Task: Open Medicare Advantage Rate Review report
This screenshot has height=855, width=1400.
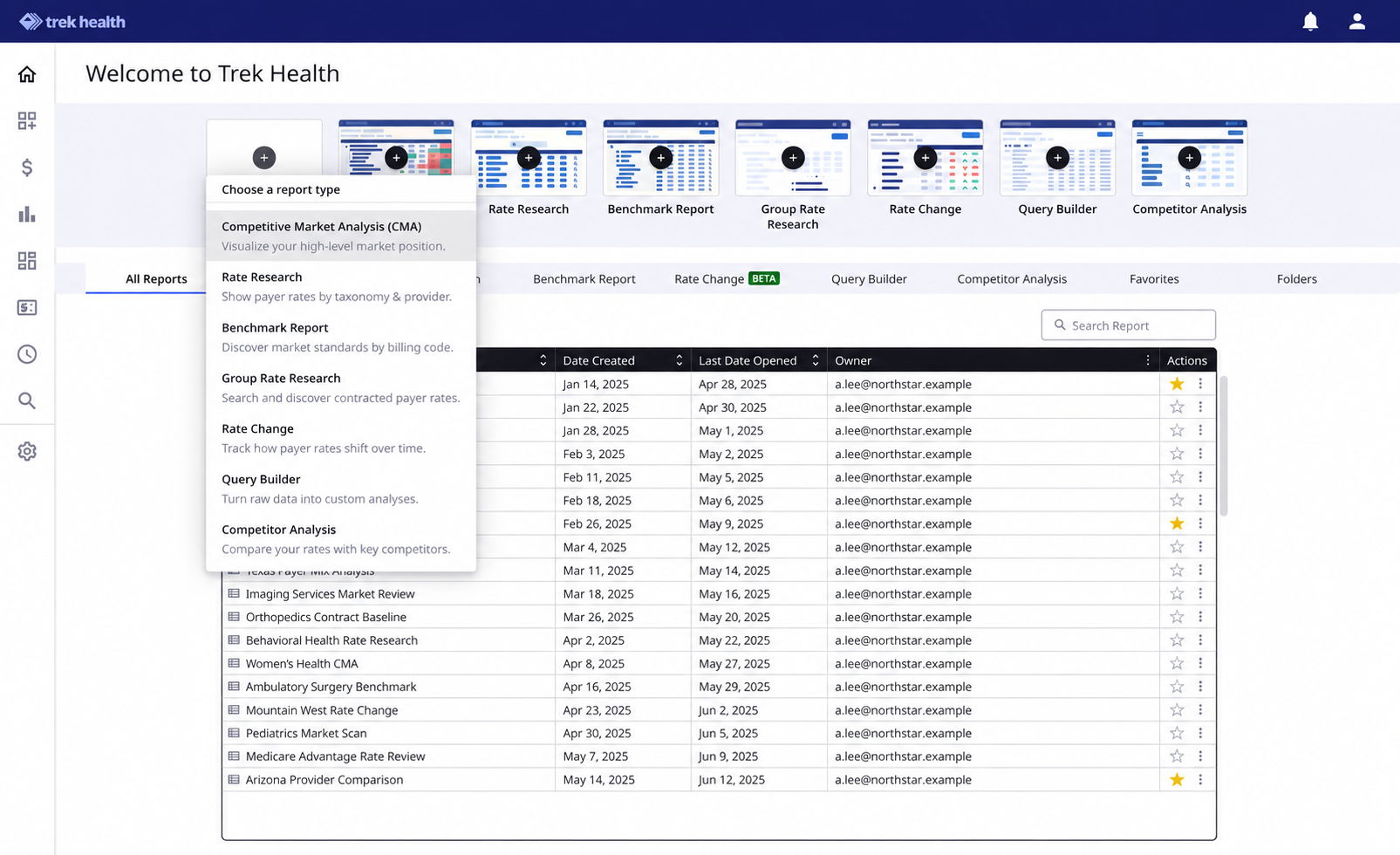Action: tap(335, 756)
